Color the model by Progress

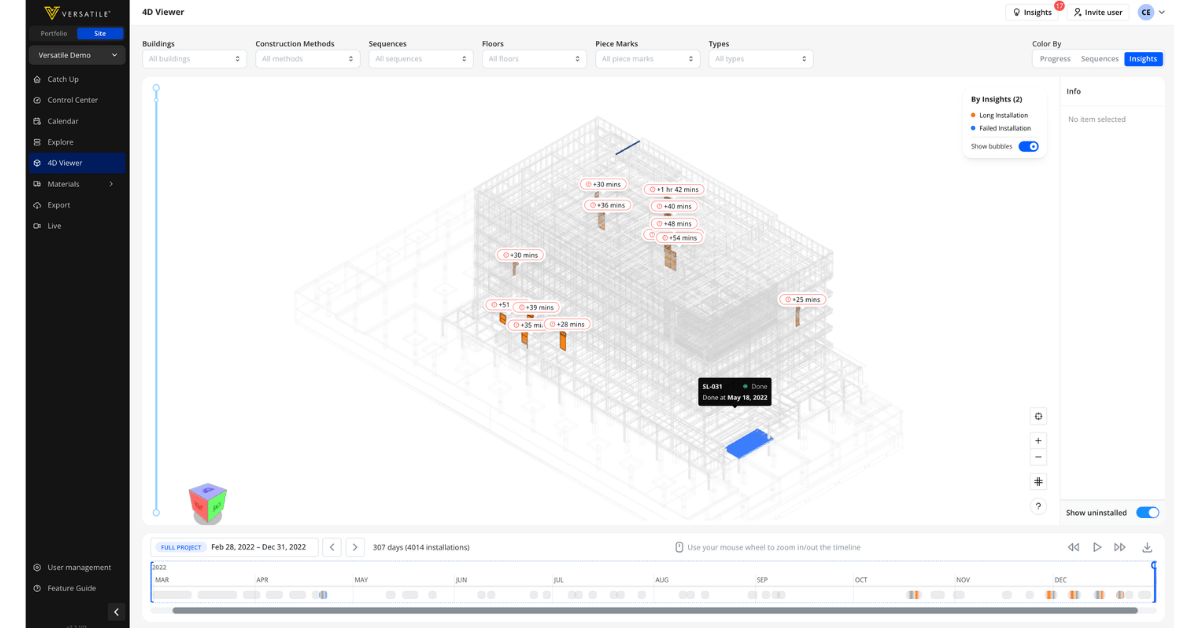click(1055, 59)
